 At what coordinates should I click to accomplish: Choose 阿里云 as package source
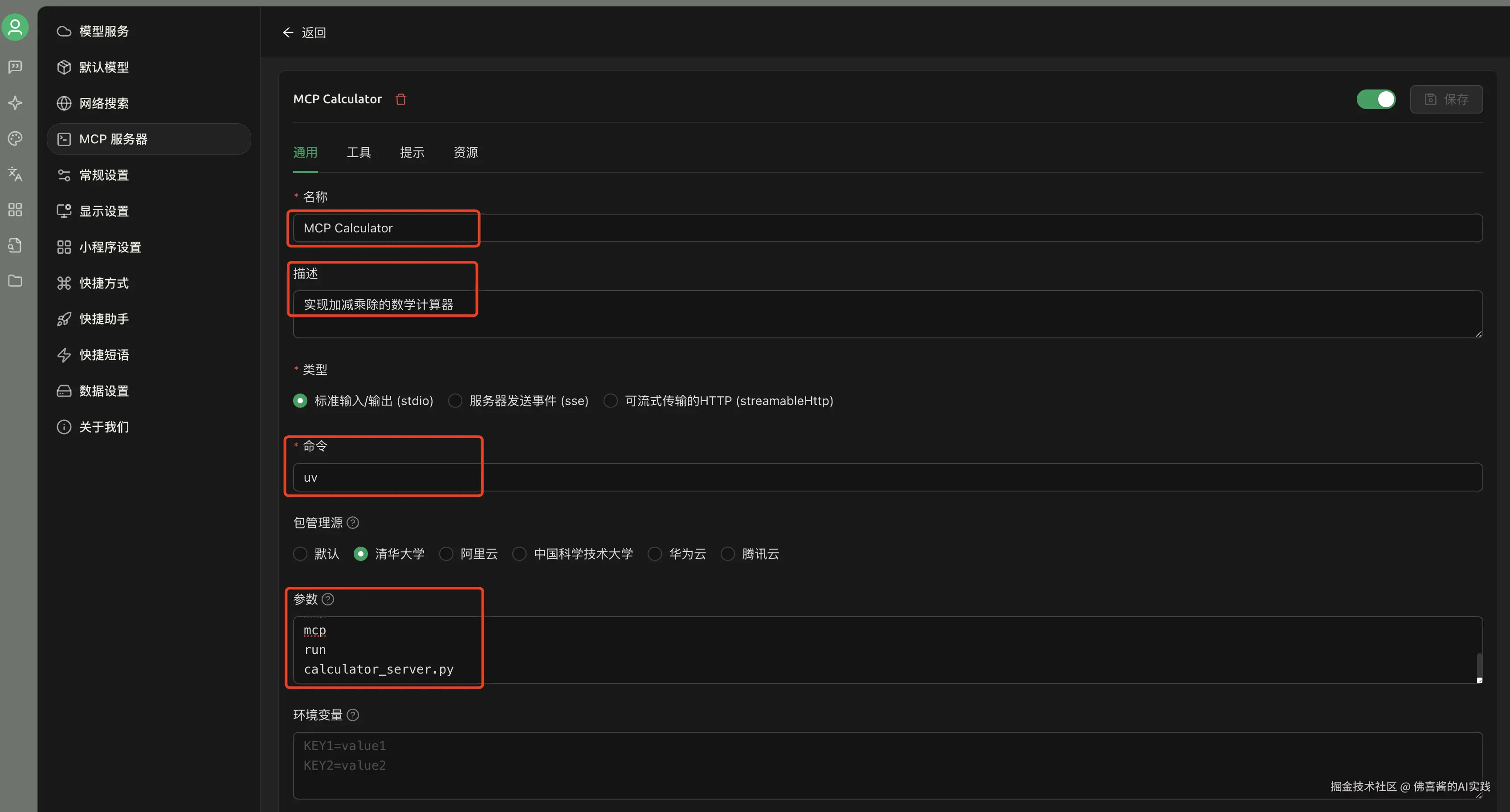click(x=447, y=554)
